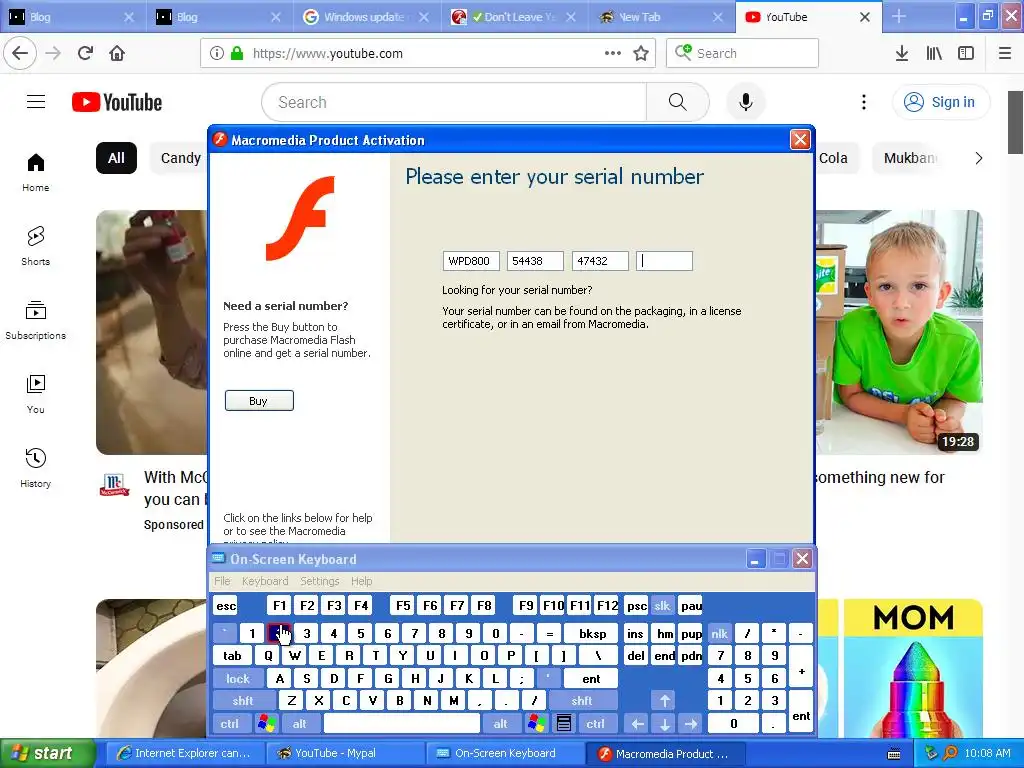Image resolution: width=1024 pixels, height=768 pixels.
Task: Go to YouTube Home in sidebar
Action: 36,172
